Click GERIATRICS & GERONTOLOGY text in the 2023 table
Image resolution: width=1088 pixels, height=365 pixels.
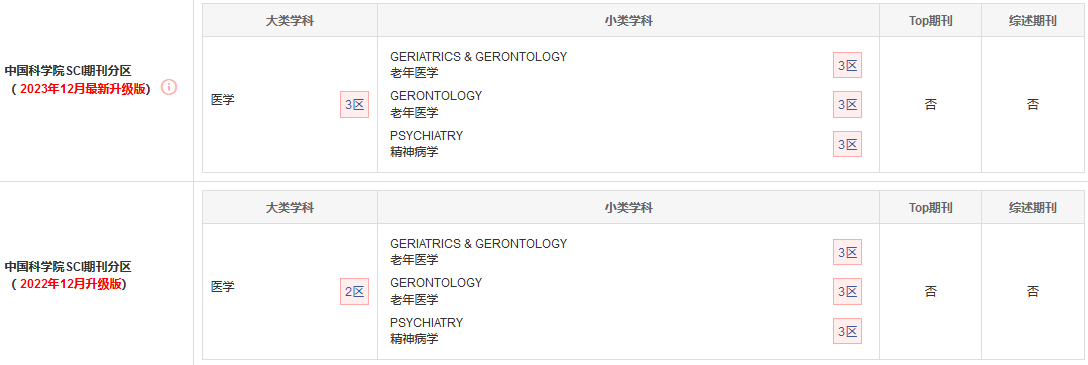pyautogui.click(x=479, y=57)
